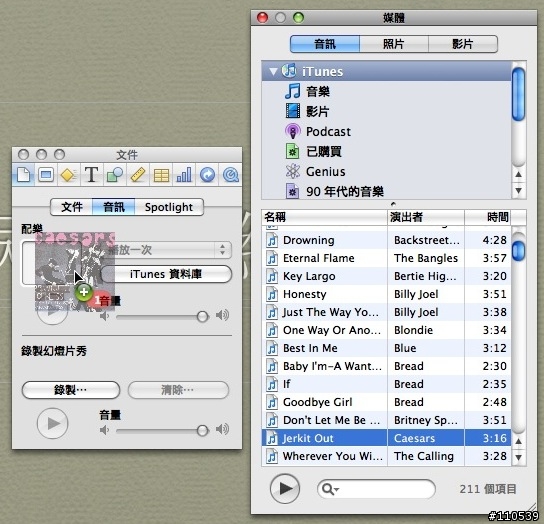
Task: Switch to the Spotlight inspector tab
Action: (169, 207)
